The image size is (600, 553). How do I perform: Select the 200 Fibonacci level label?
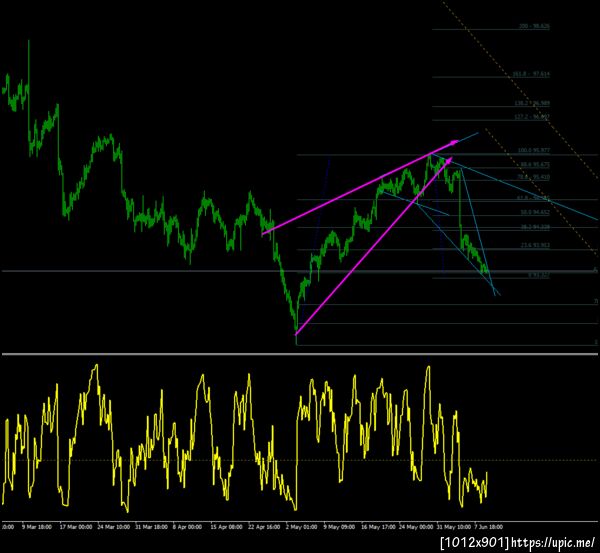point(534,26)
